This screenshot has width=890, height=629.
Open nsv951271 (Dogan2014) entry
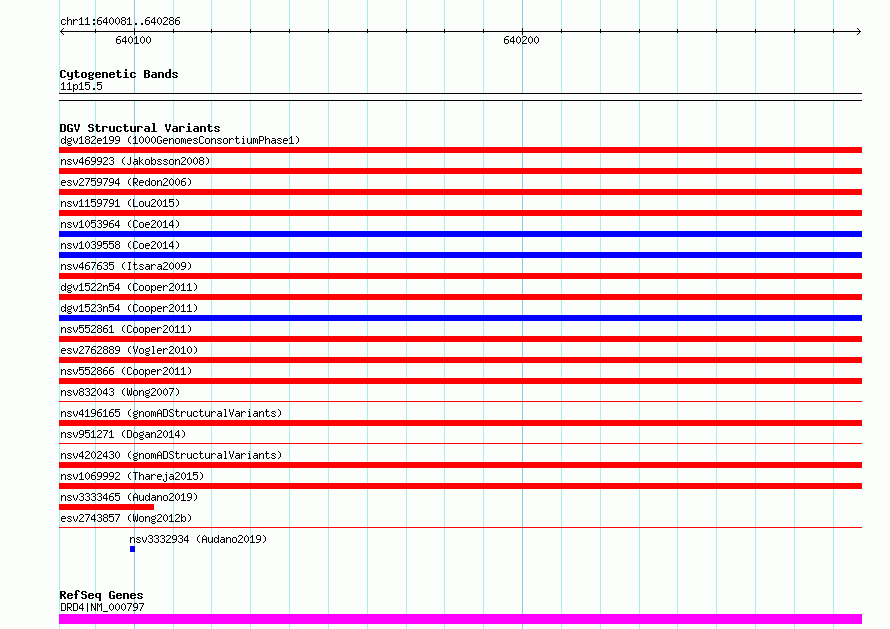tap(123, 434)
